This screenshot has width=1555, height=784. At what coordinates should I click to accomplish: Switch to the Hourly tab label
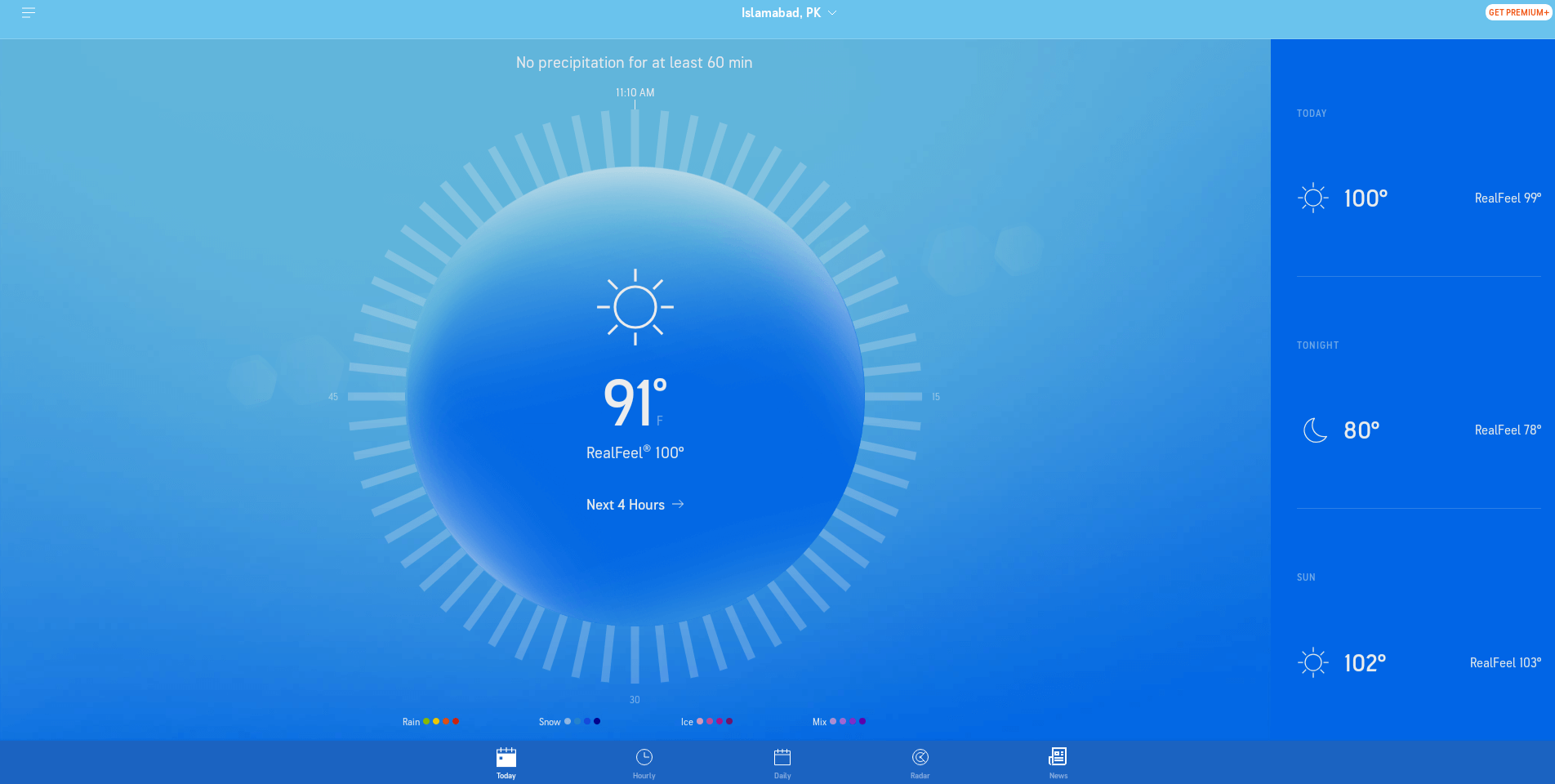(644, 776)
